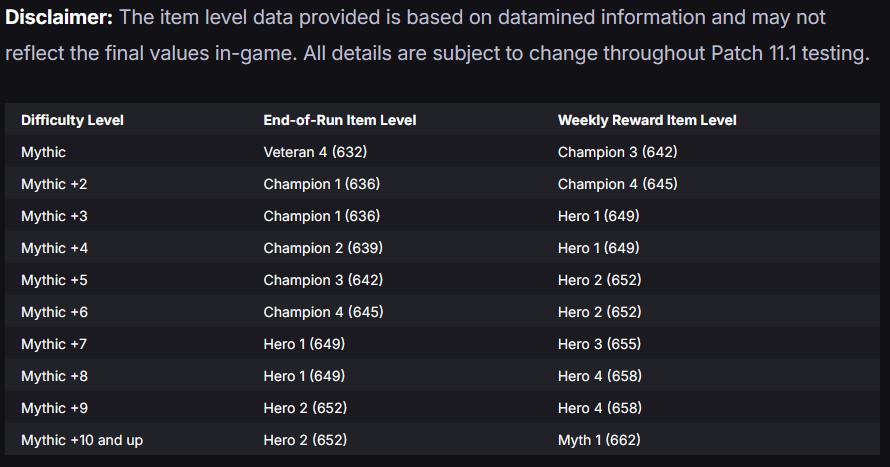Click the Mythic +9 cell
890x467 pixels.
pyautogui.click(x=54, y=409)
